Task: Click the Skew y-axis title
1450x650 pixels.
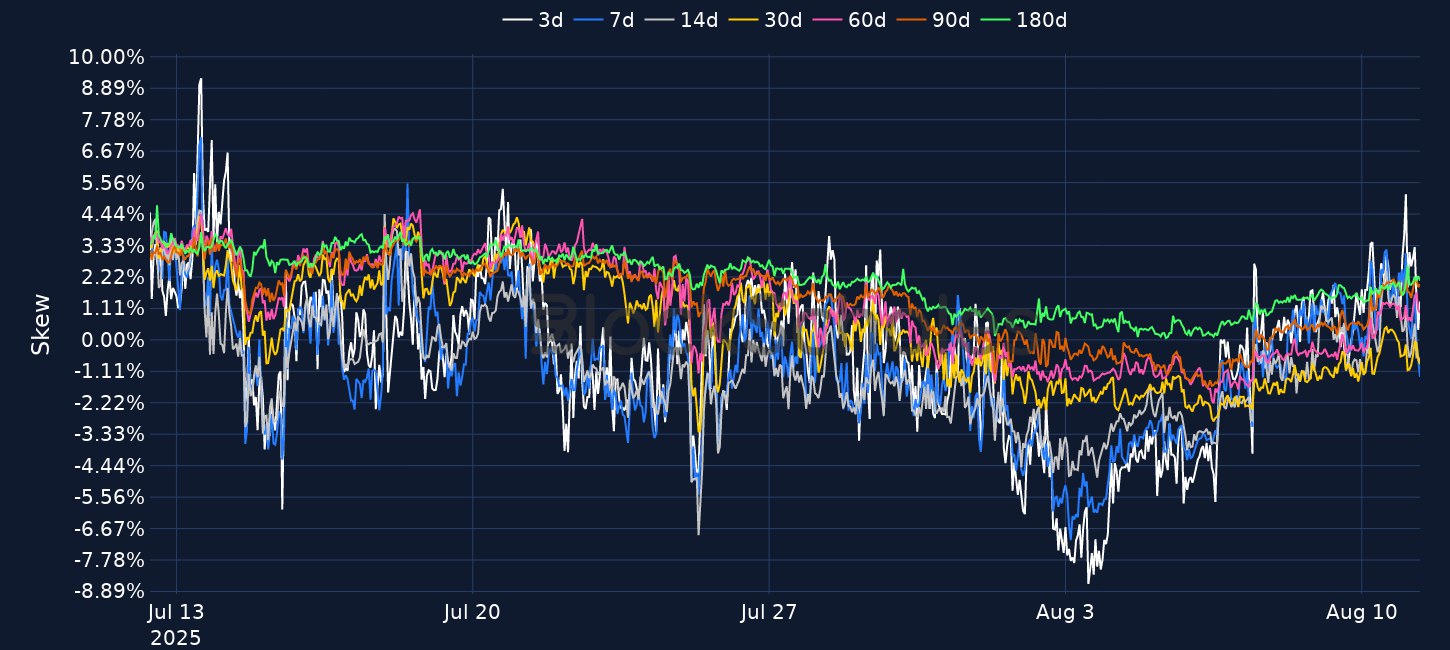Action: coord(41,323)
